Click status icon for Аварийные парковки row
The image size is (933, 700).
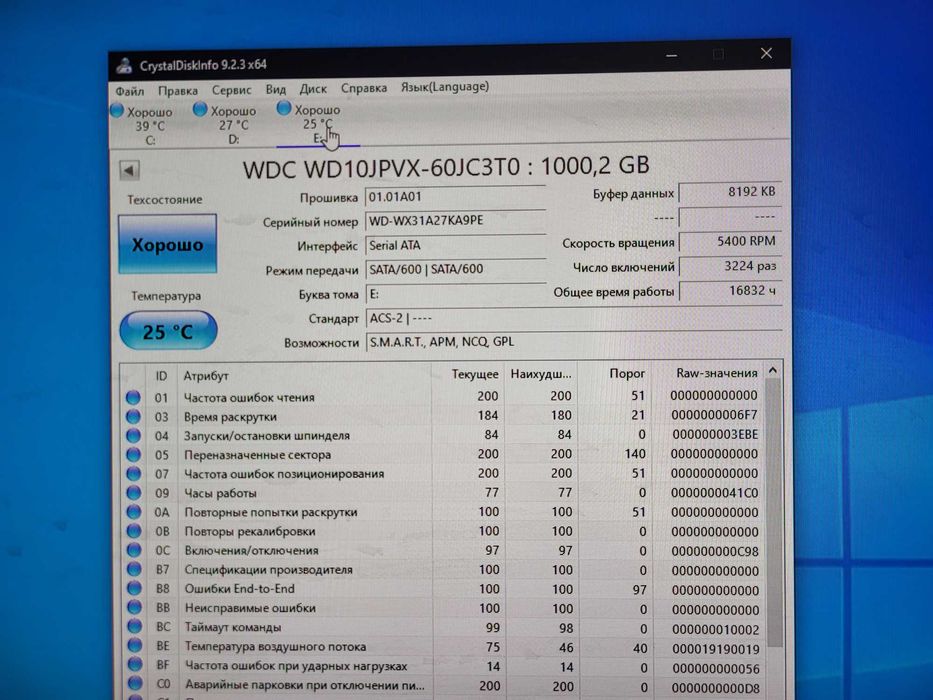pyautogui.click(x=136, y=684)
